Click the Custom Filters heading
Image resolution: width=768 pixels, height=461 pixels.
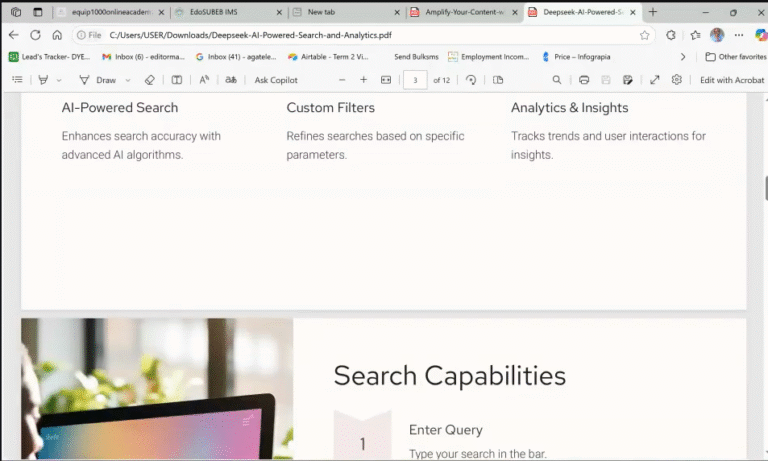click(x=331, y=108)
